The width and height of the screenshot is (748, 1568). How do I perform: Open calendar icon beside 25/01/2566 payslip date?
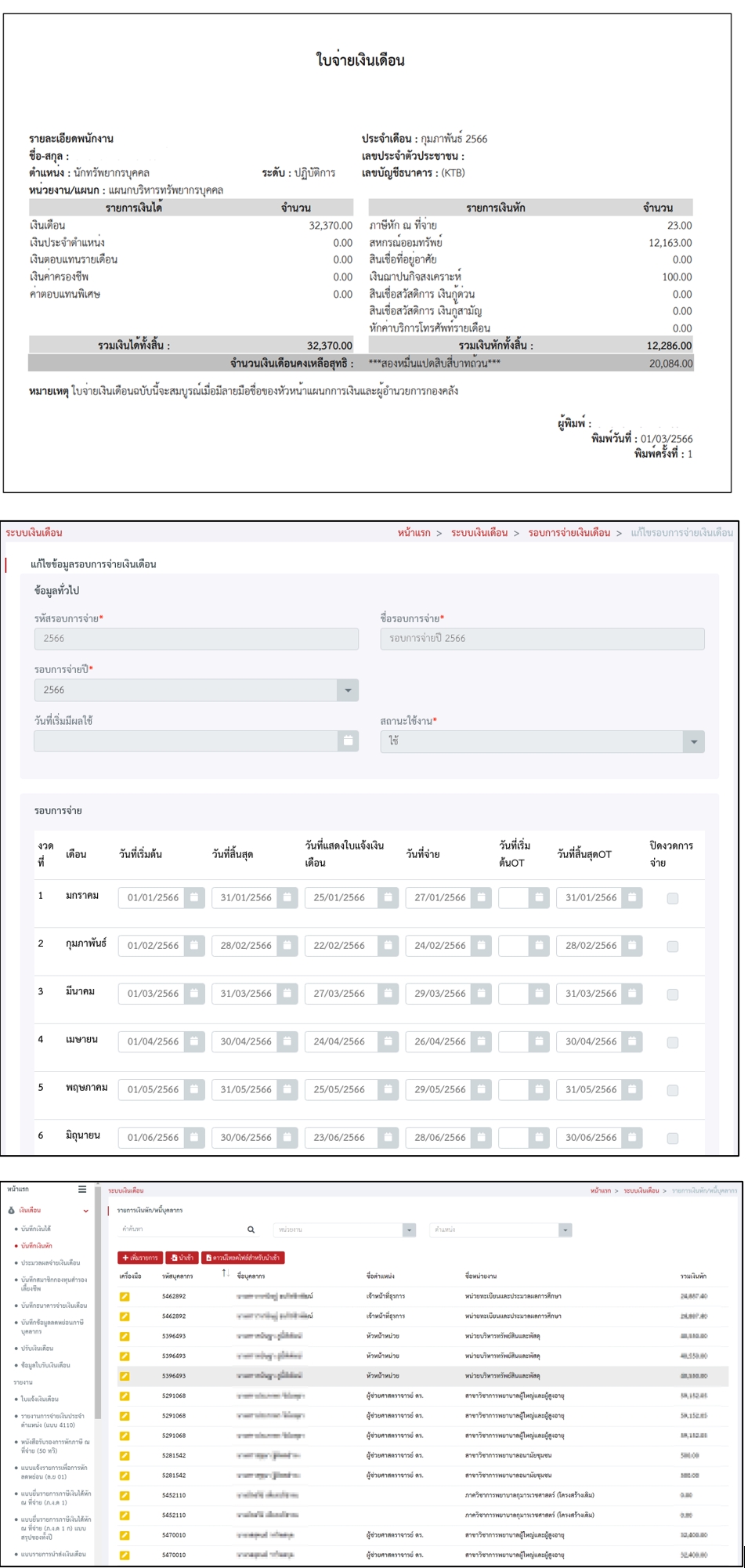[x=388, y=897]
